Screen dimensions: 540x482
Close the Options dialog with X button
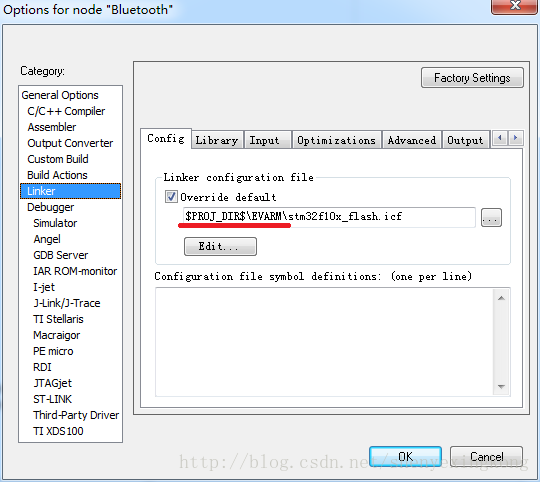515,6
